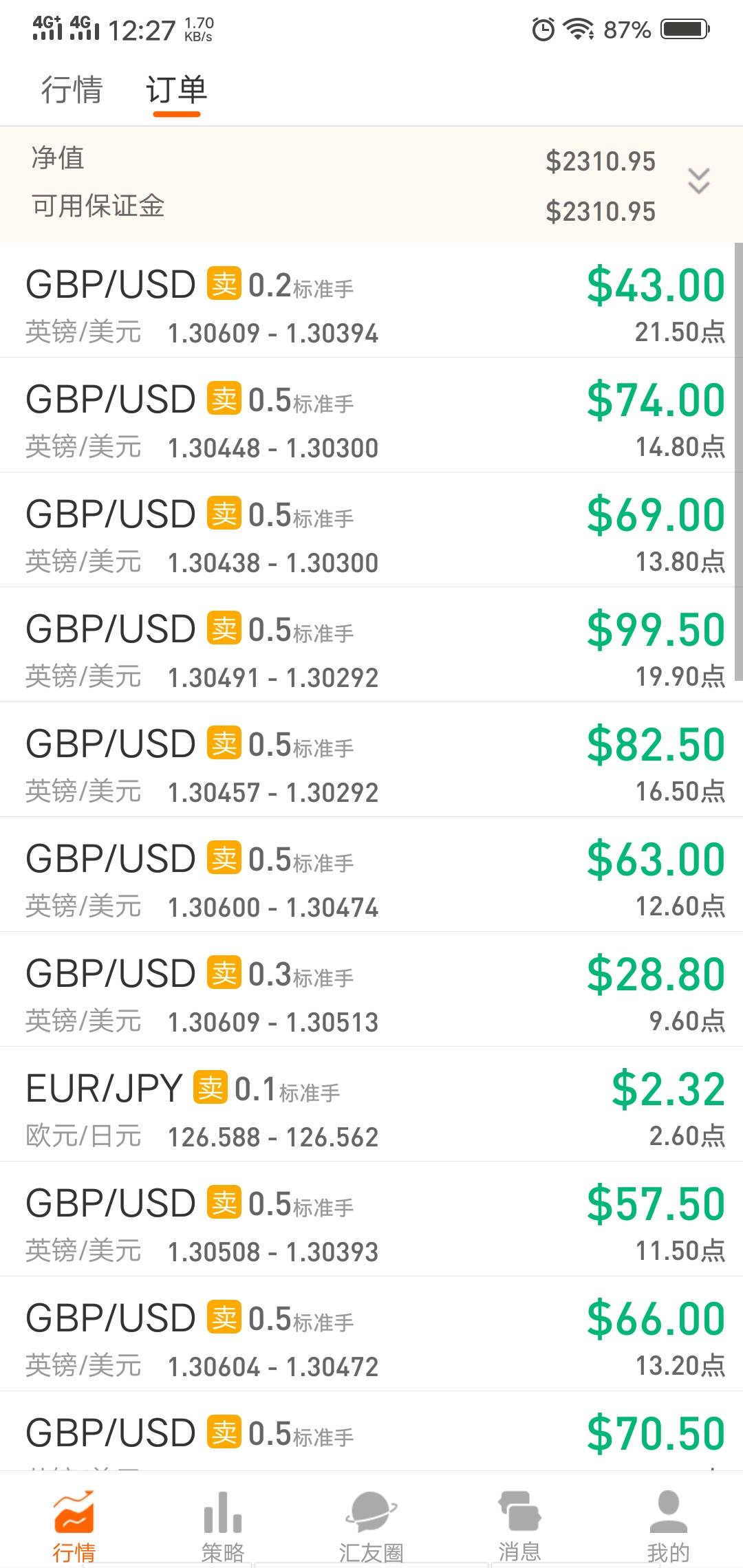The height and width of the screenshot is (1568, 743).
Task: Tap the Wi-Fi signal status icon
Action: pyautogui.click(x=579, y=30)
